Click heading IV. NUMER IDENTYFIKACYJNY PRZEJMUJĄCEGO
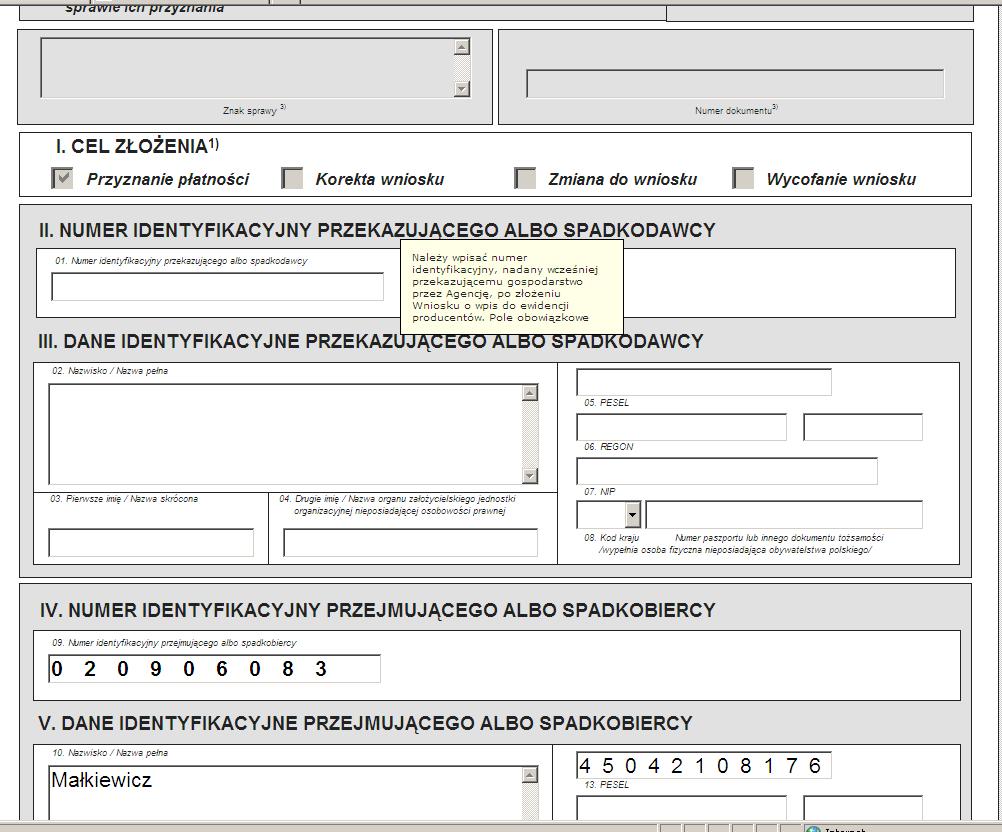Viewport: 1002px width, 832px height. point(377,610)
